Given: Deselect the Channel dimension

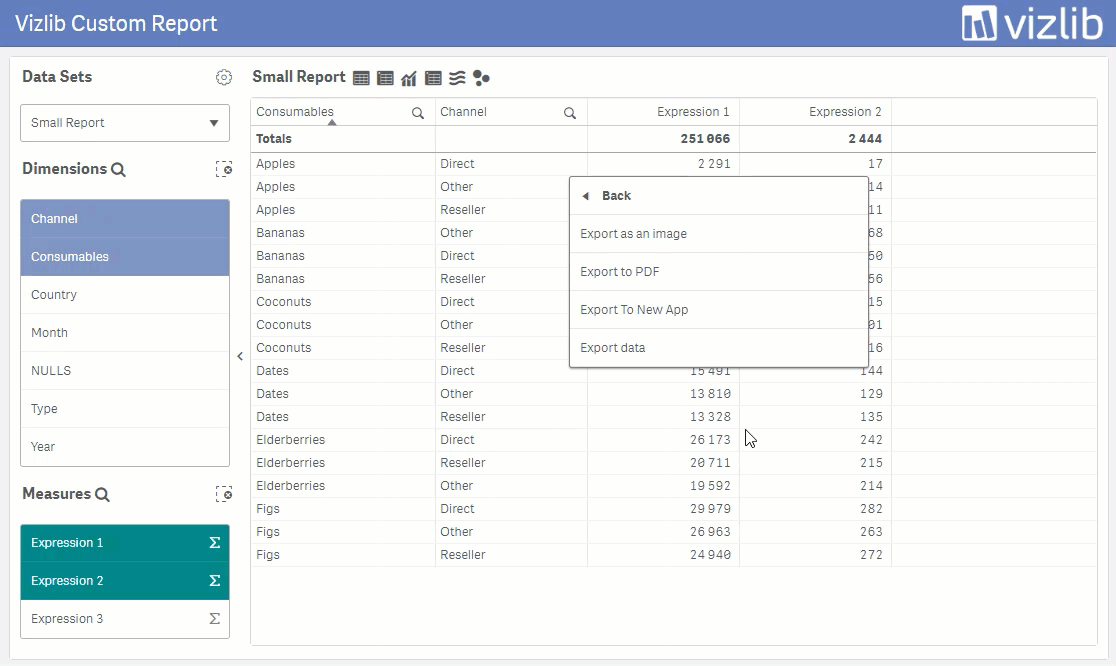Looking at the screenshot, I should coord(125,218).
